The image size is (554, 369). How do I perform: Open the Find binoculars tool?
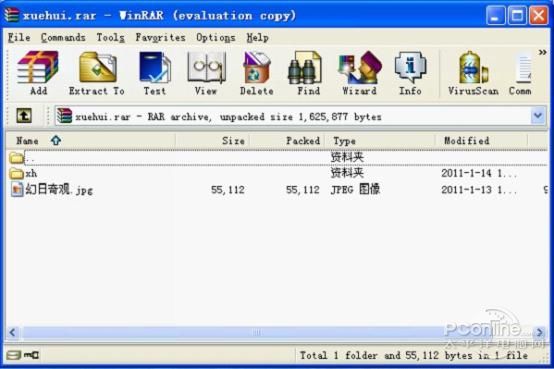(x=308, y=73)
